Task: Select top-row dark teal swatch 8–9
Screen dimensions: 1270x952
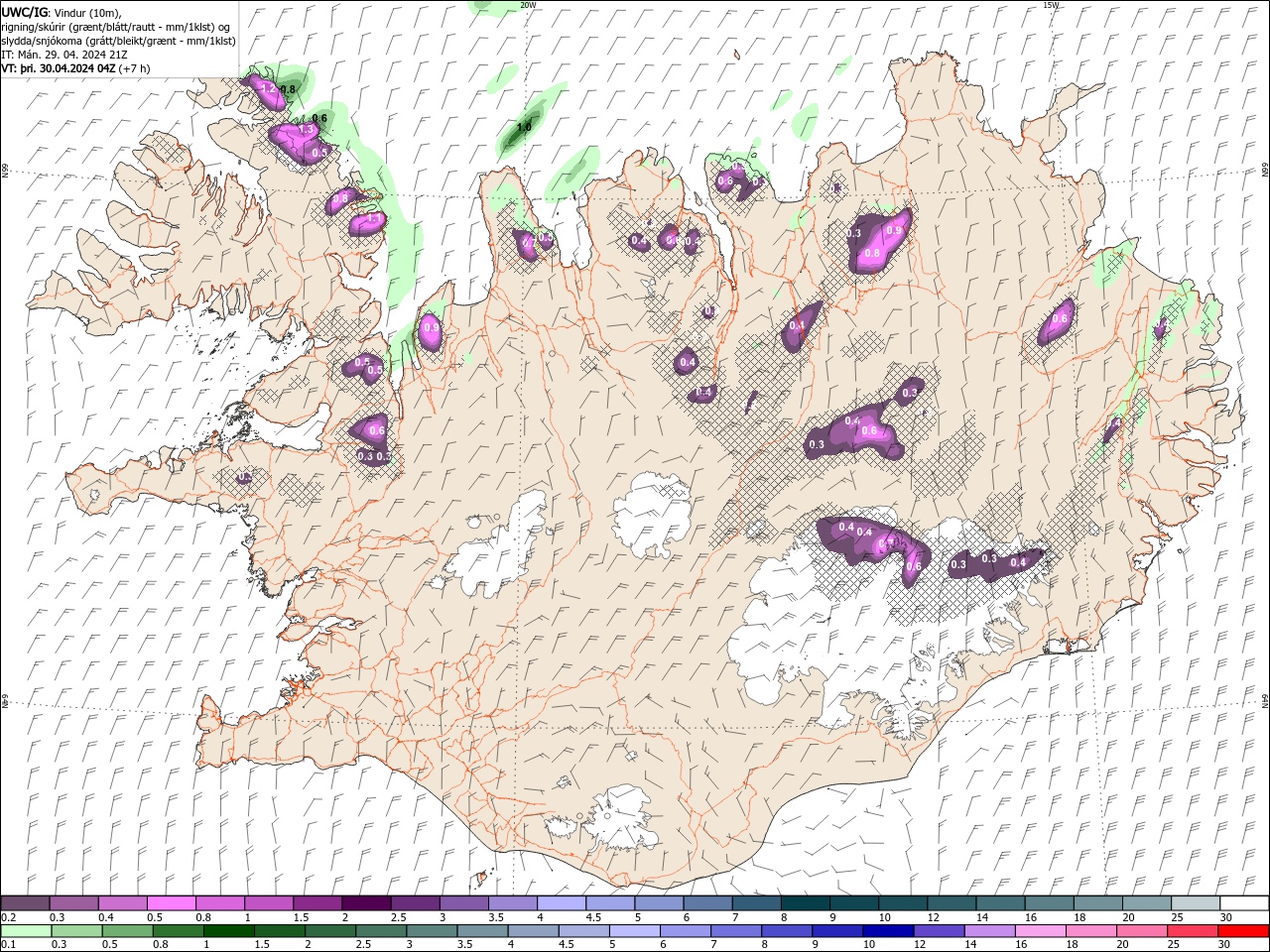Action: click(x=805, y=903)
